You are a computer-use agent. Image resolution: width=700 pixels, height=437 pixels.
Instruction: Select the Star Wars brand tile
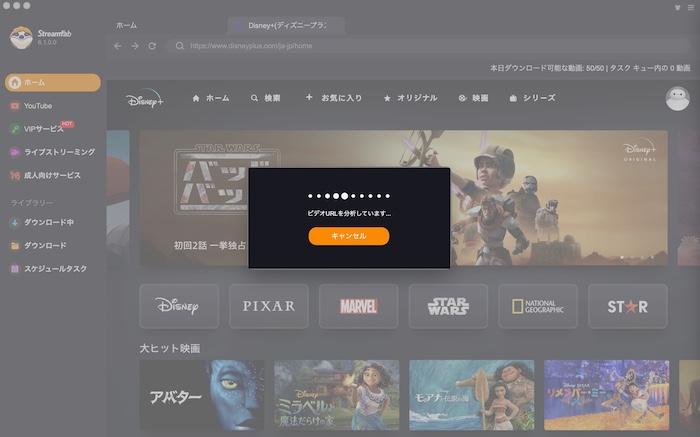[x=448, y=306]
